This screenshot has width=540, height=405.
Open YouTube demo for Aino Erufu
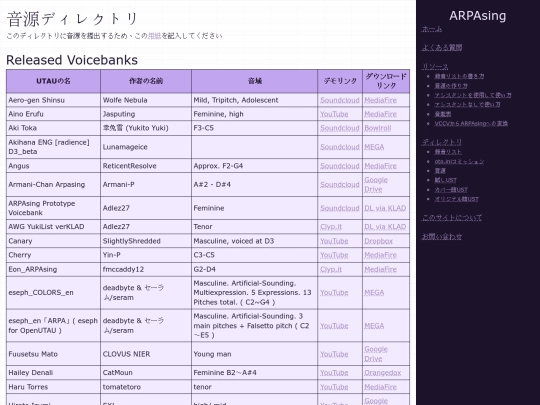click(x=334, y=114)
